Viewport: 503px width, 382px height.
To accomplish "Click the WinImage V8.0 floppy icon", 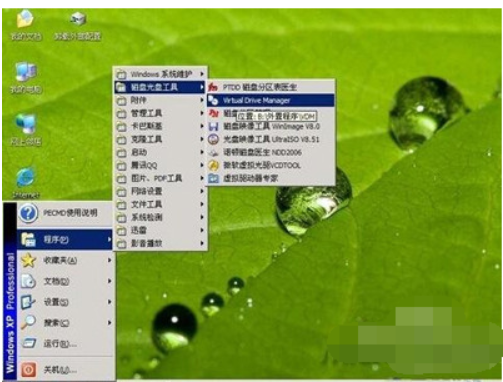I will click(213, 126).
